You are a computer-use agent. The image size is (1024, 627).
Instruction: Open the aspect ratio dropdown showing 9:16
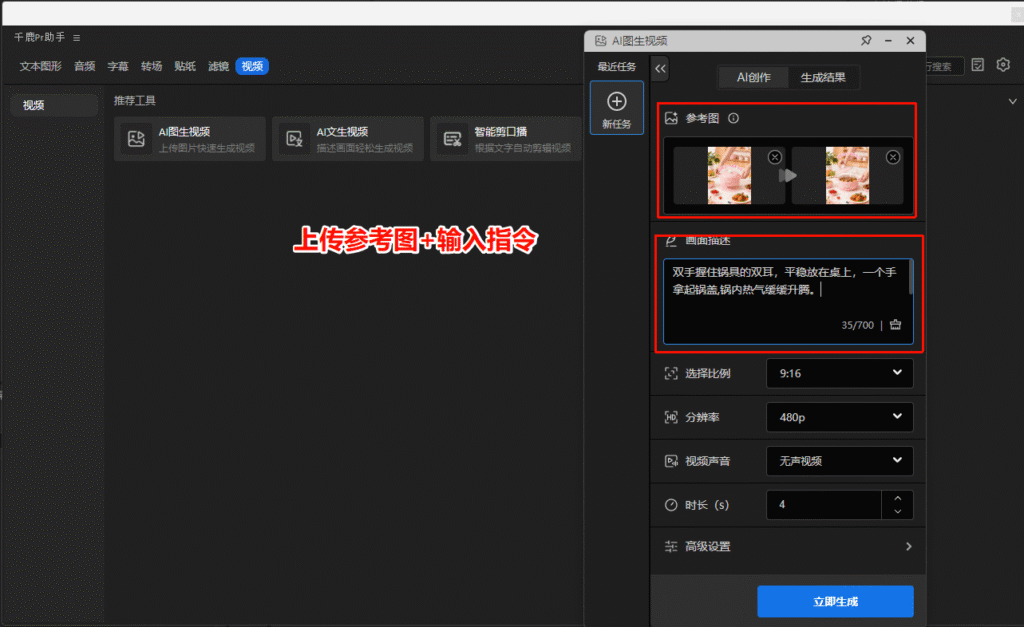tap(839, 373)
